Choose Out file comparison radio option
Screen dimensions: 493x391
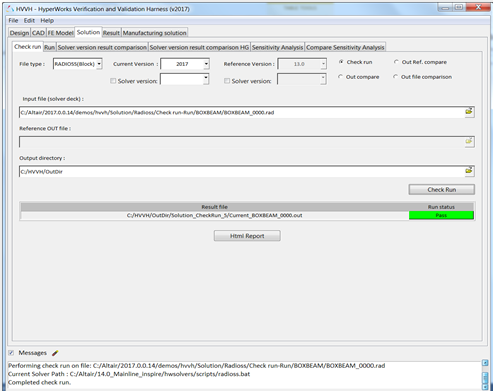[x=395, y=77]
